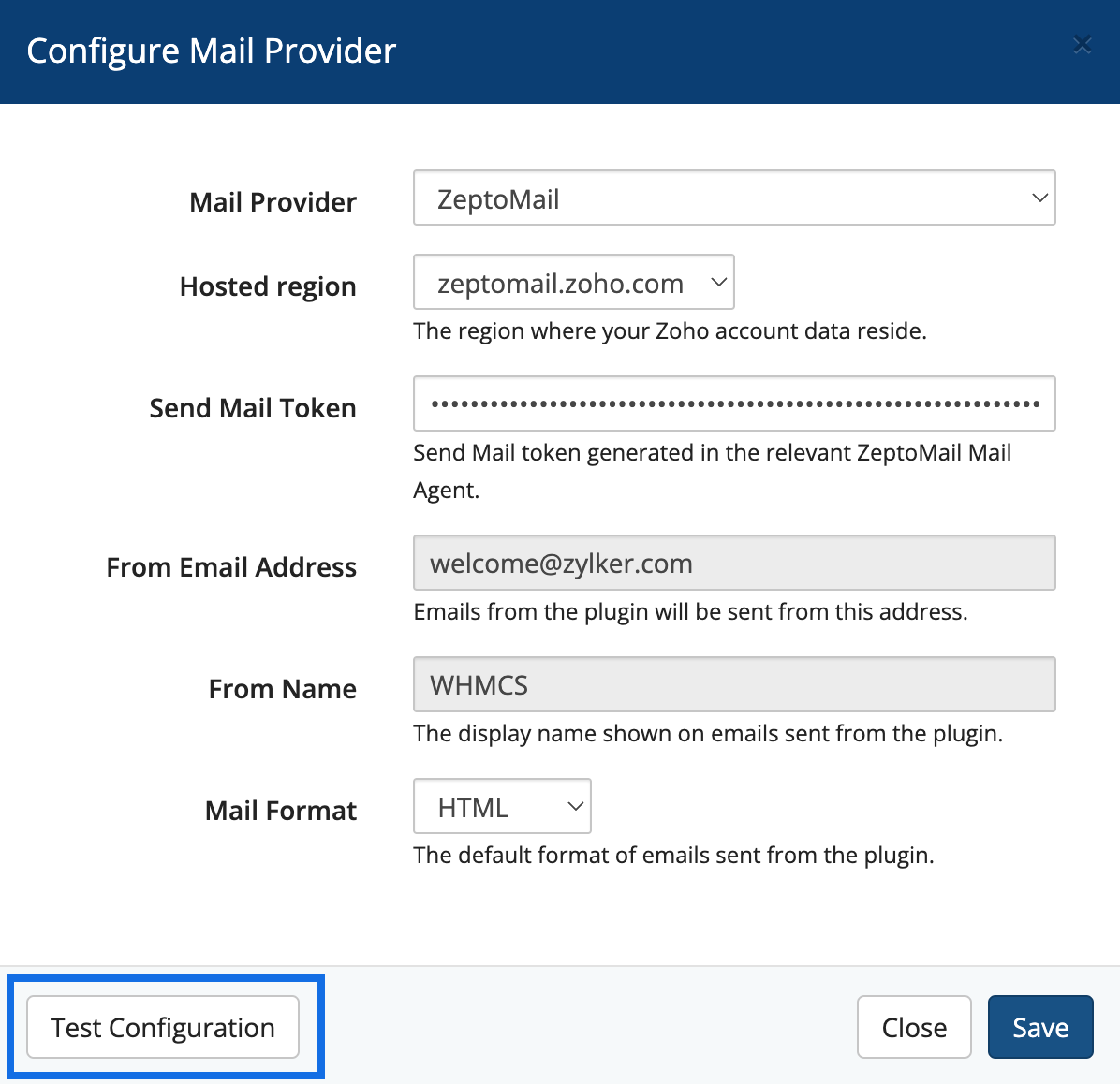Click the From Name field containing WHMCS
The width and height of the screenshot is (1120, 1084).
click(x=734, y=685)
